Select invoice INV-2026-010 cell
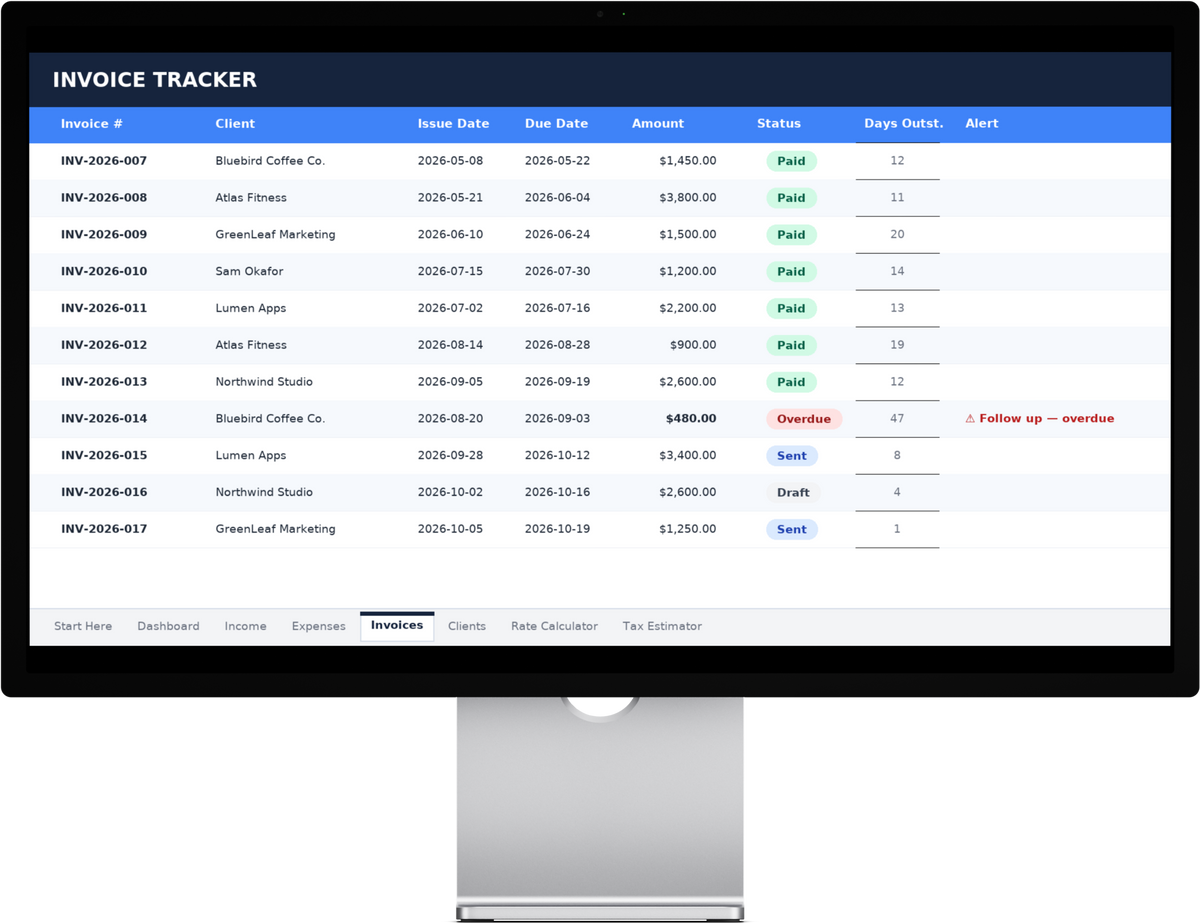The image size is (1200, 923). click(103, 271)
